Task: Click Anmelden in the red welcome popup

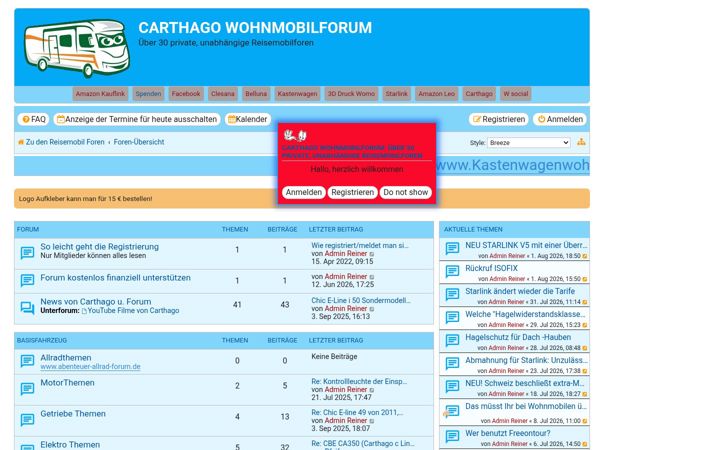Action: (x=304, y=192)
